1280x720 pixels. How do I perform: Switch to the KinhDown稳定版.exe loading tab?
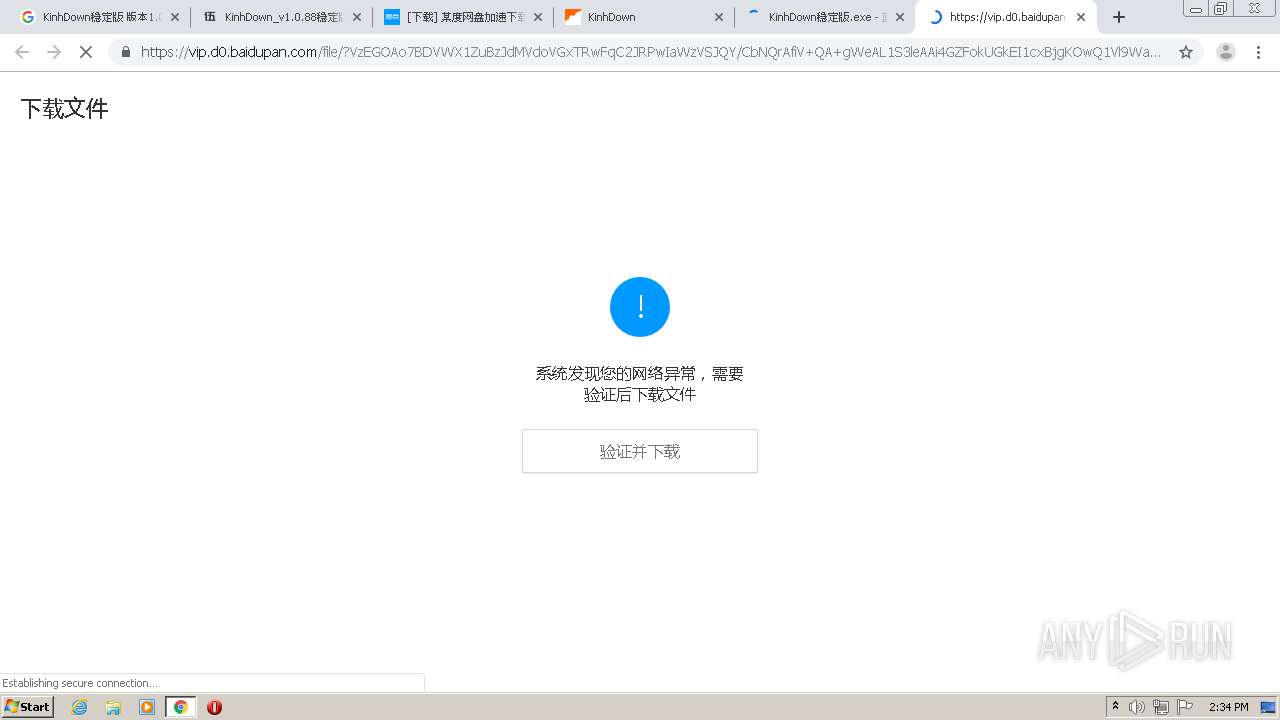coord(825,17)
